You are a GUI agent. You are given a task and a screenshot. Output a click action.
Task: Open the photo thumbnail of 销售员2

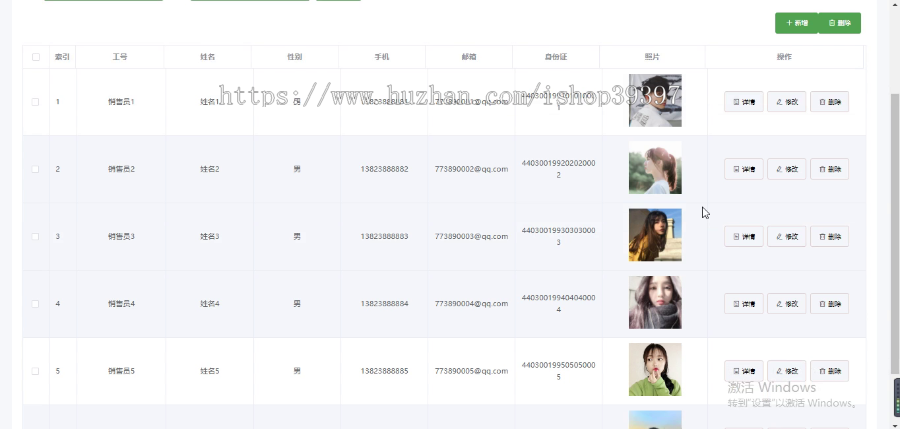(655, 168)
